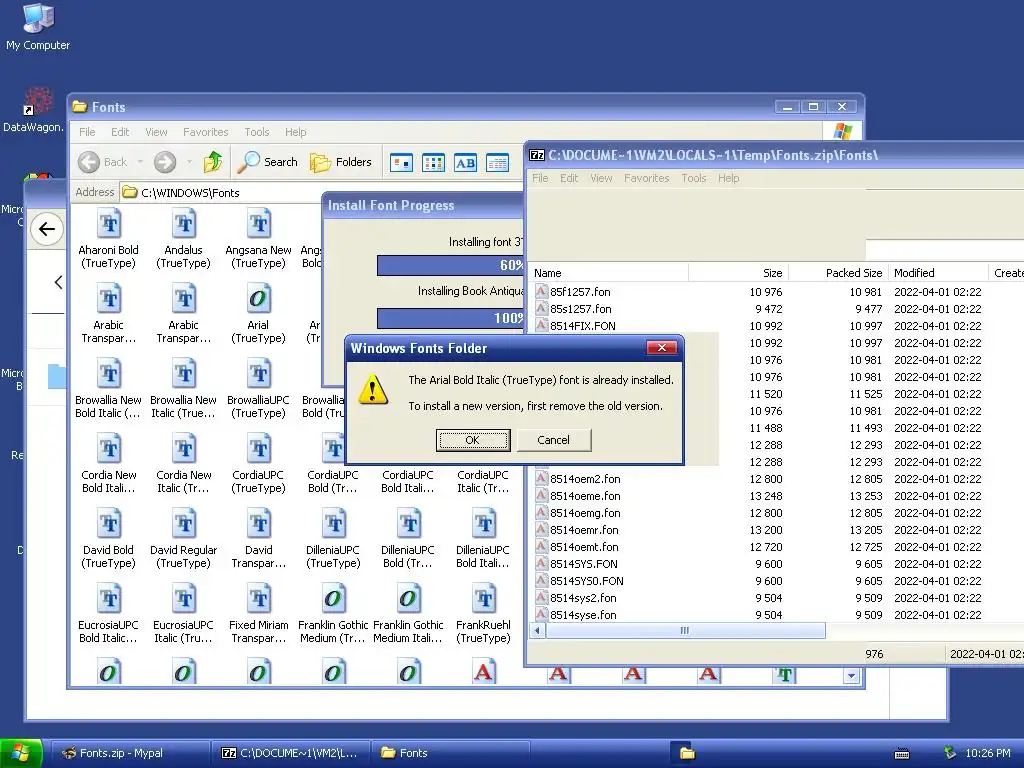Select the Arial OpenType font icon
1024x768 pixels.
259,299
